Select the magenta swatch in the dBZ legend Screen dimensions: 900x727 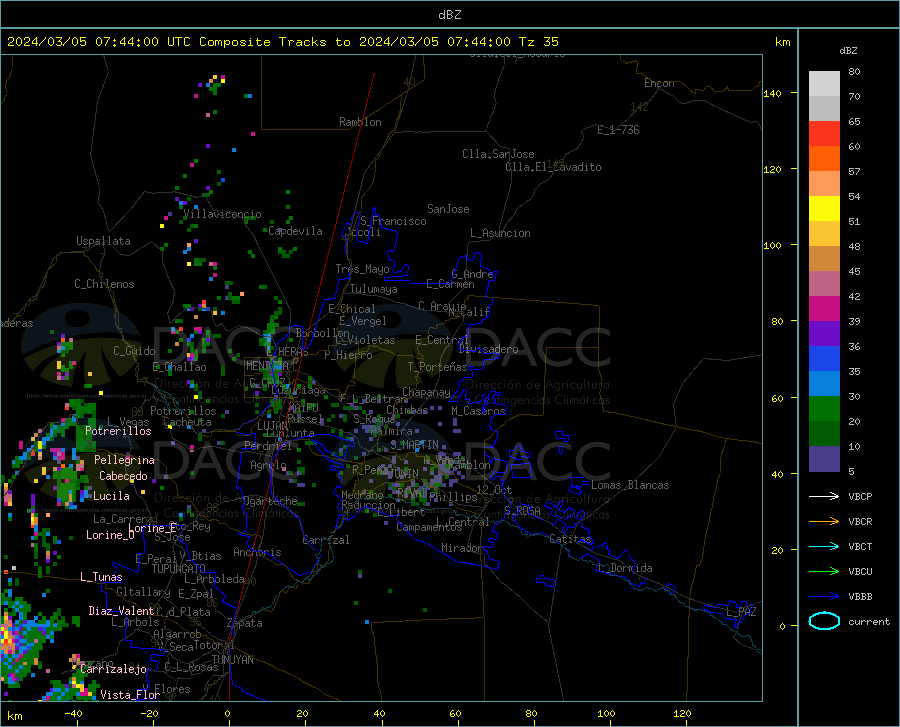click(x=824, y=309)
